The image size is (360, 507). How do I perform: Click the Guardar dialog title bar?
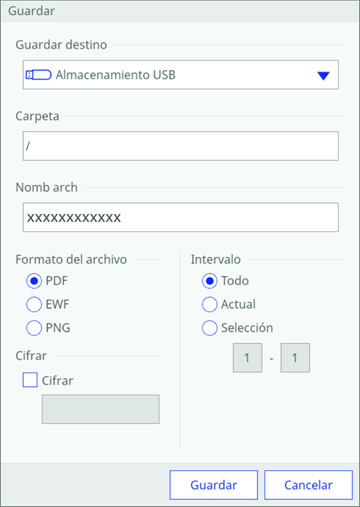click(180, 11)
